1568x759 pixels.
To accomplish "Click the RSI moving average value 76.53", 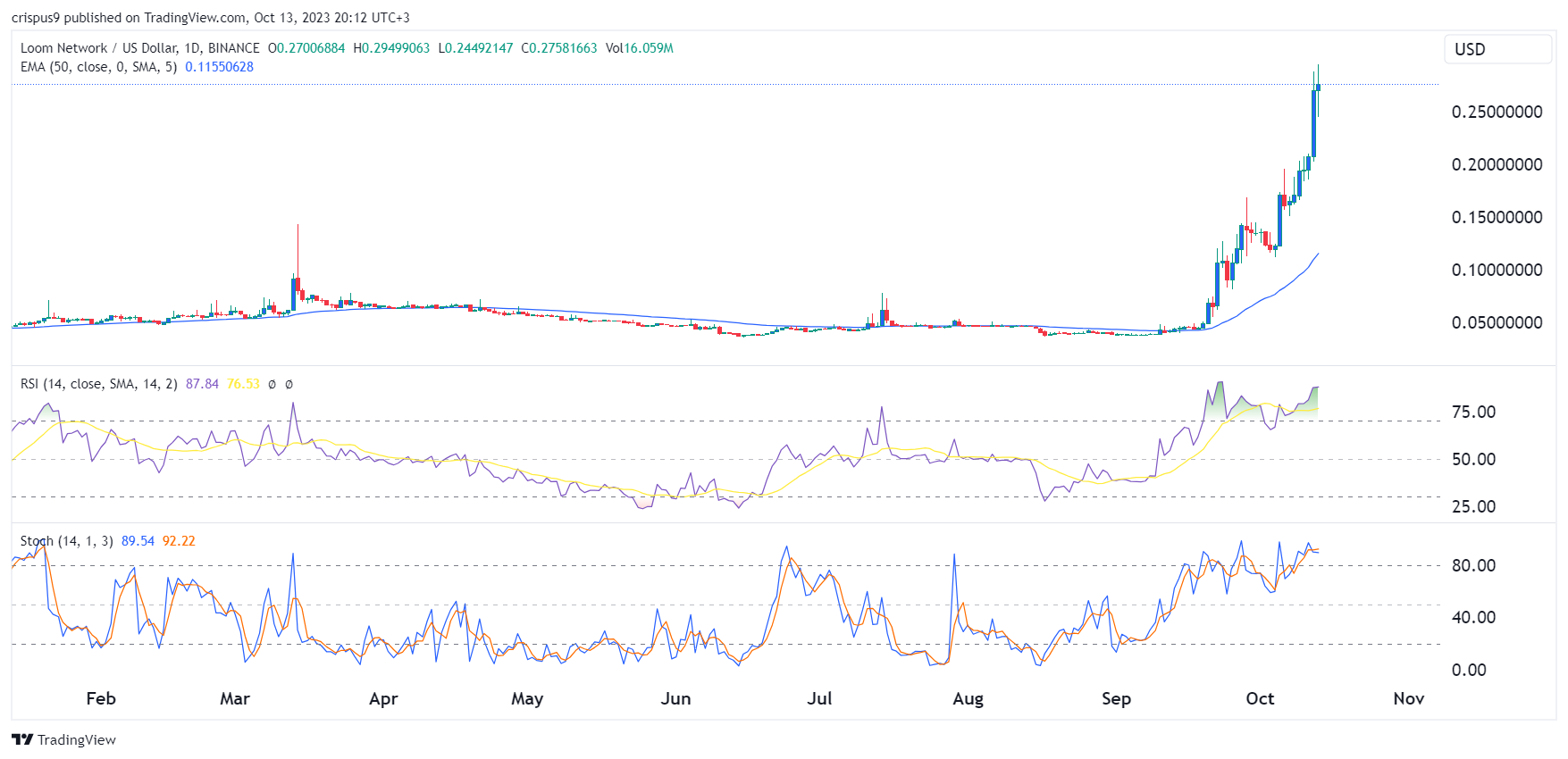I will (243, 384).
